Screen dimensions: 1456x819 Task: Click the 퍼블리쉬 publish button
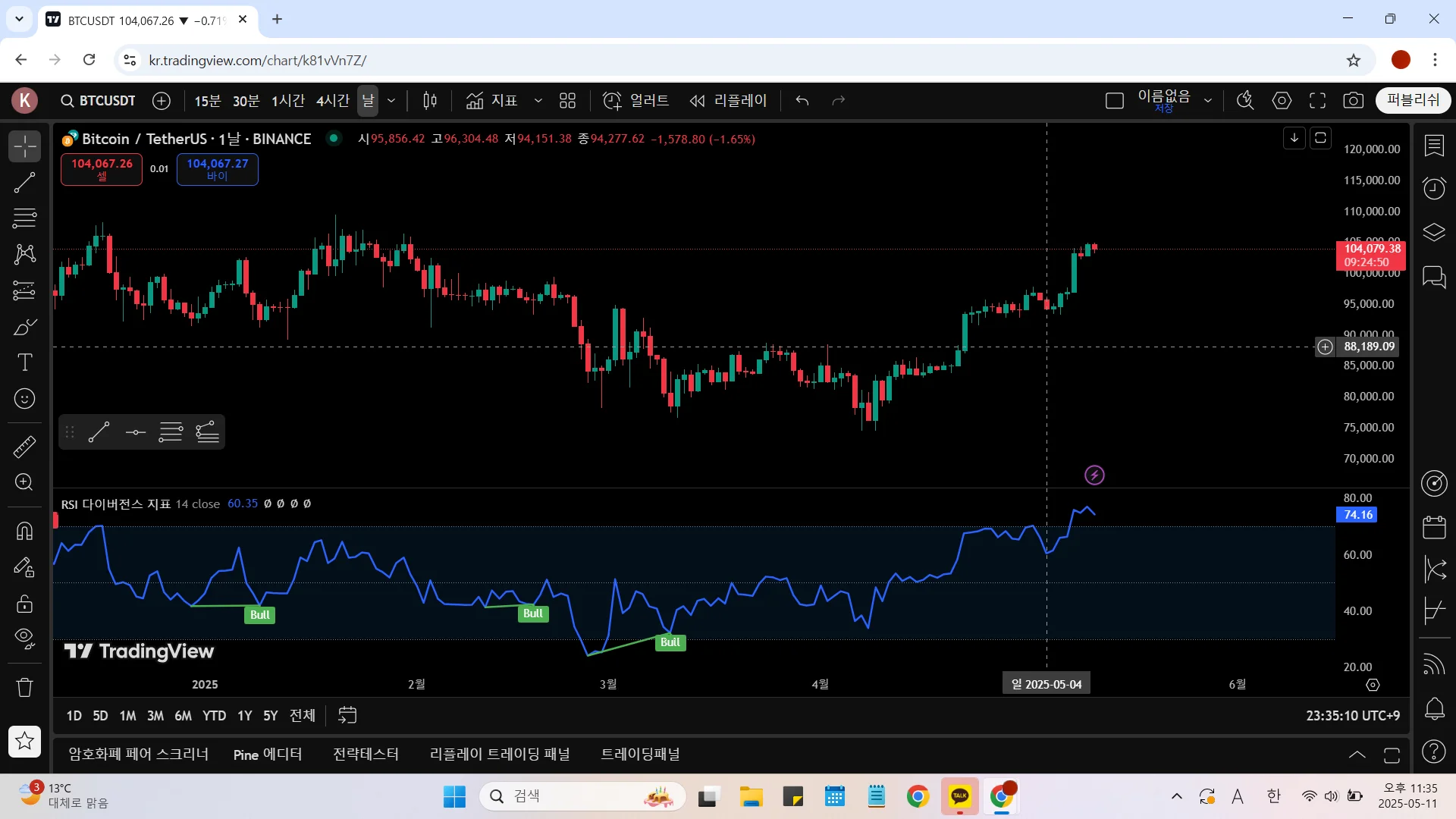(1413, 100)
